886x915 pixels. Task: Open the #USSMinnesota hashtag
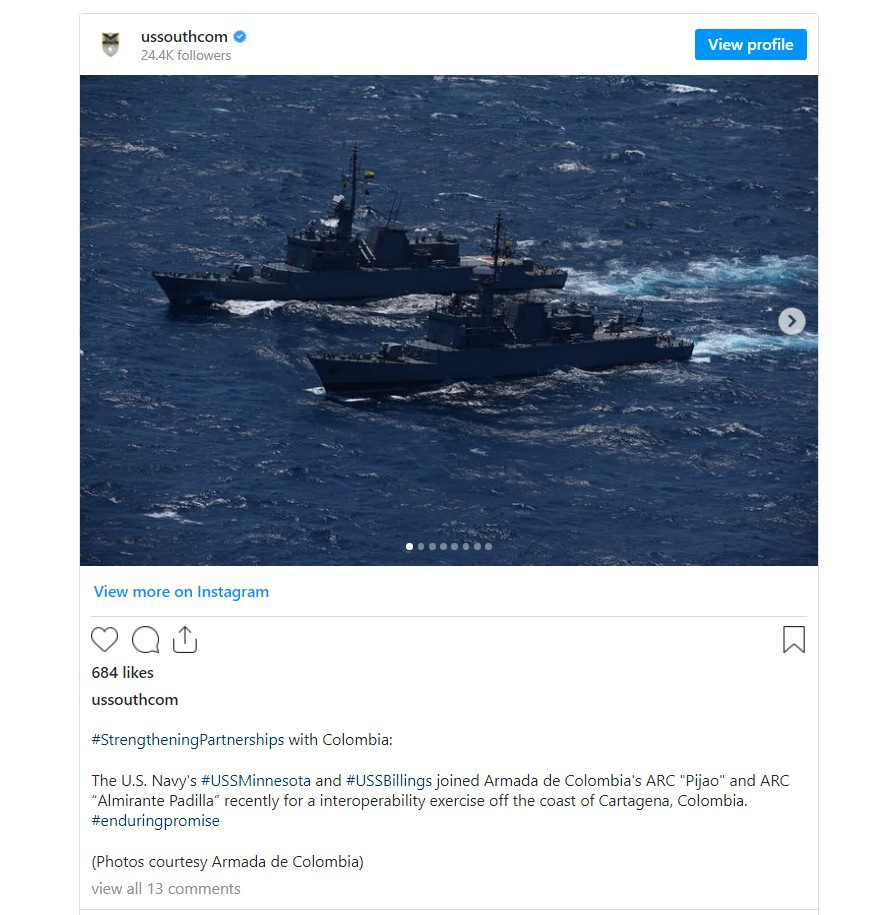click(256, 781)
